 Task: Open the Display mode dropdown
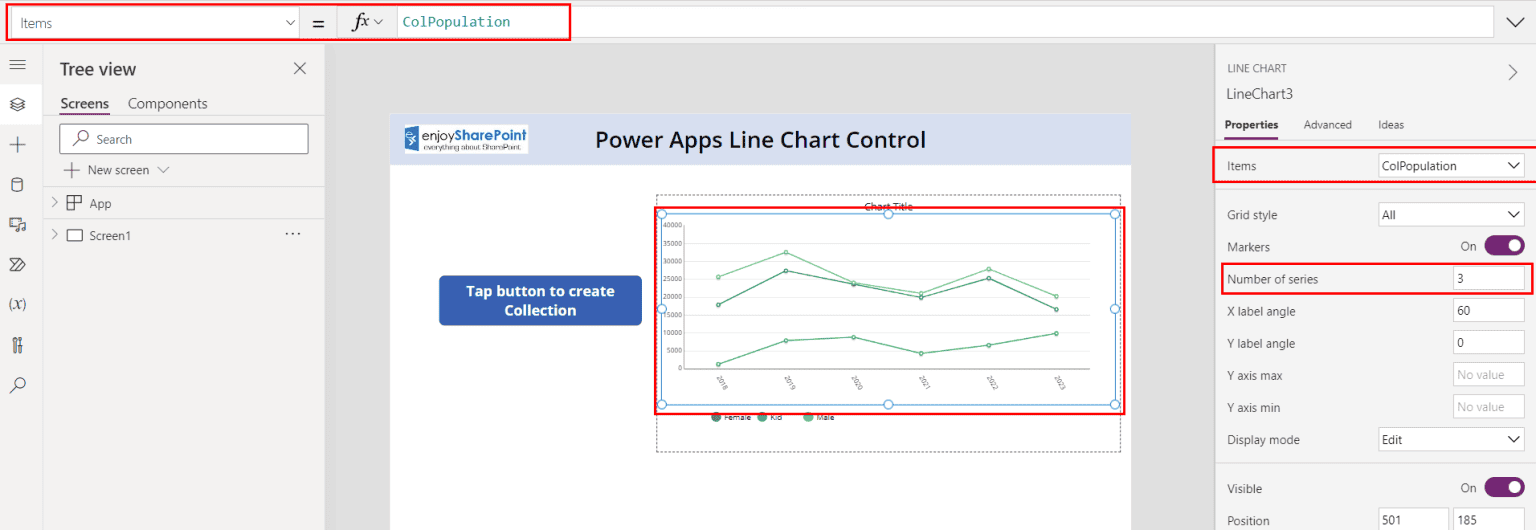(x=1450, y=439)
